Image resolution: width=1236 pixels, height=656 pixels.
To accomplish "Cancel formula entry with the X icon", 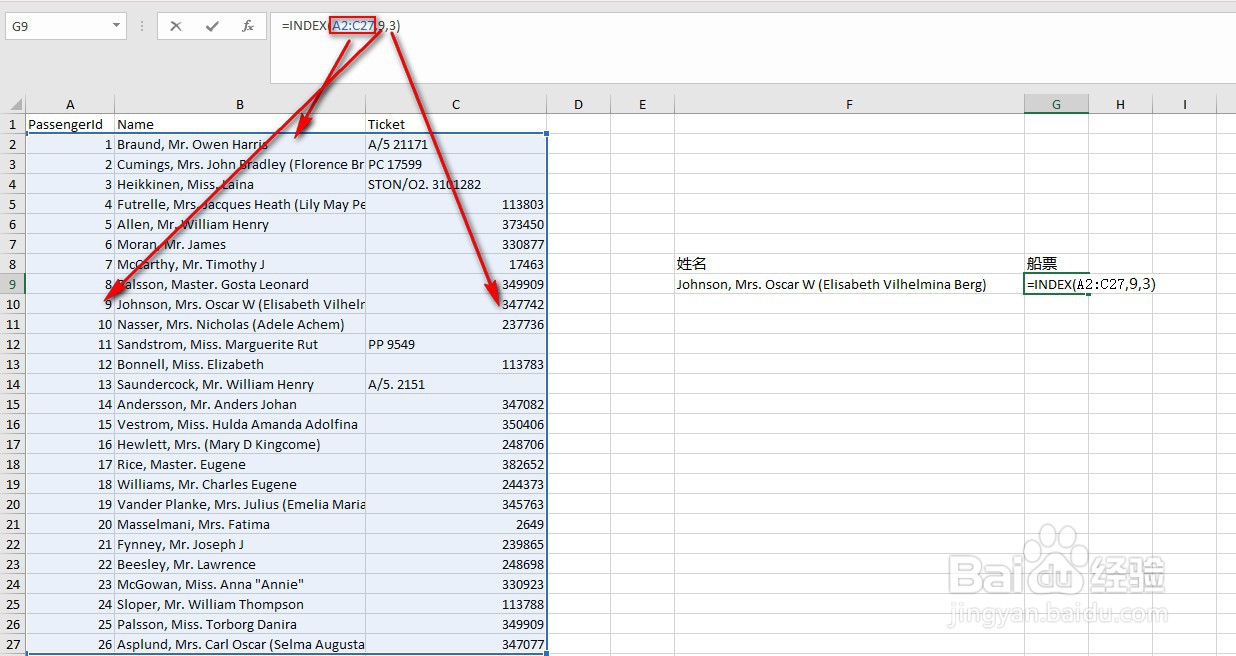I will [176, 26].
